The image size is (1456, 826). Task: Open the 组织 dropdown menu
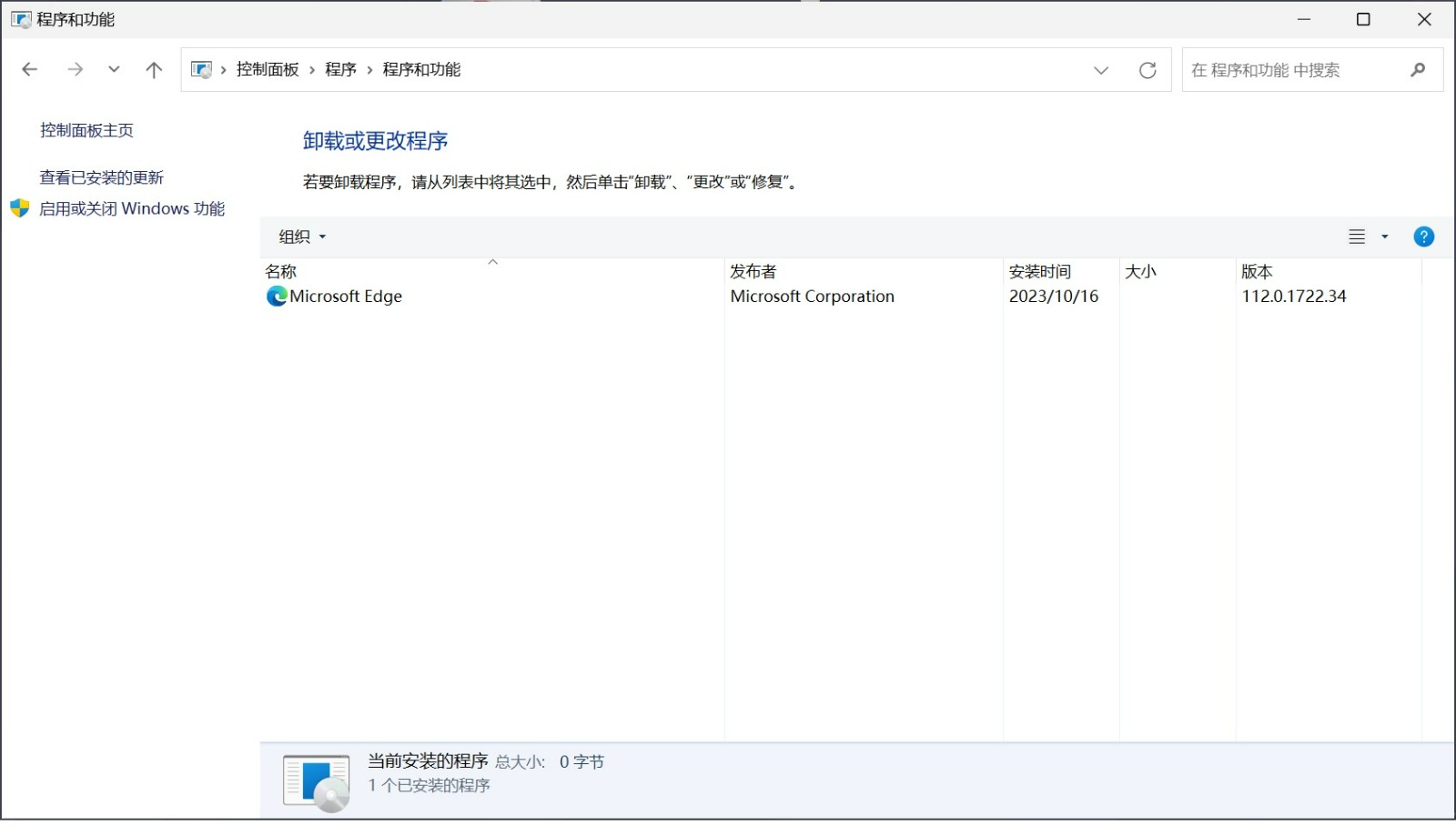pyautogui.click(x=302, y=237)
